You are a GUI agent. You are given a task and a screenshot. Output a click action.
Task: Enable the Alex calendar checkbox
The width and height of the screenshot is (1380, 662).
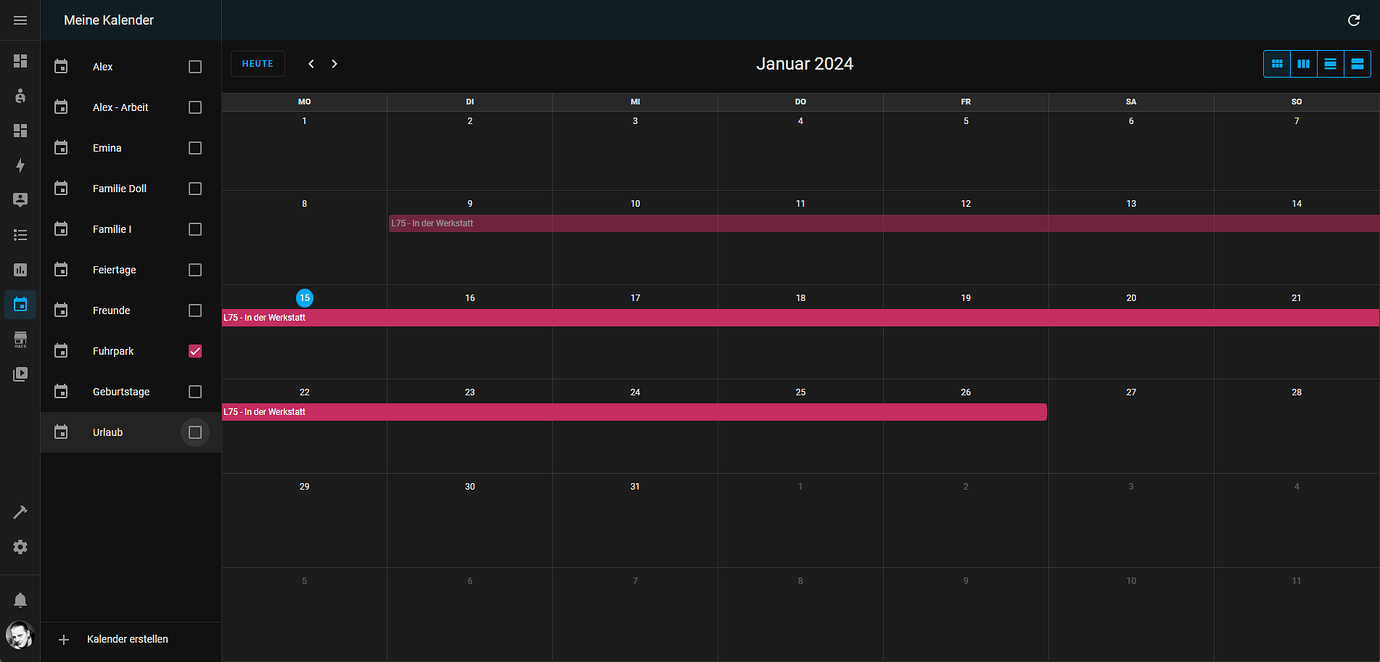195,66
